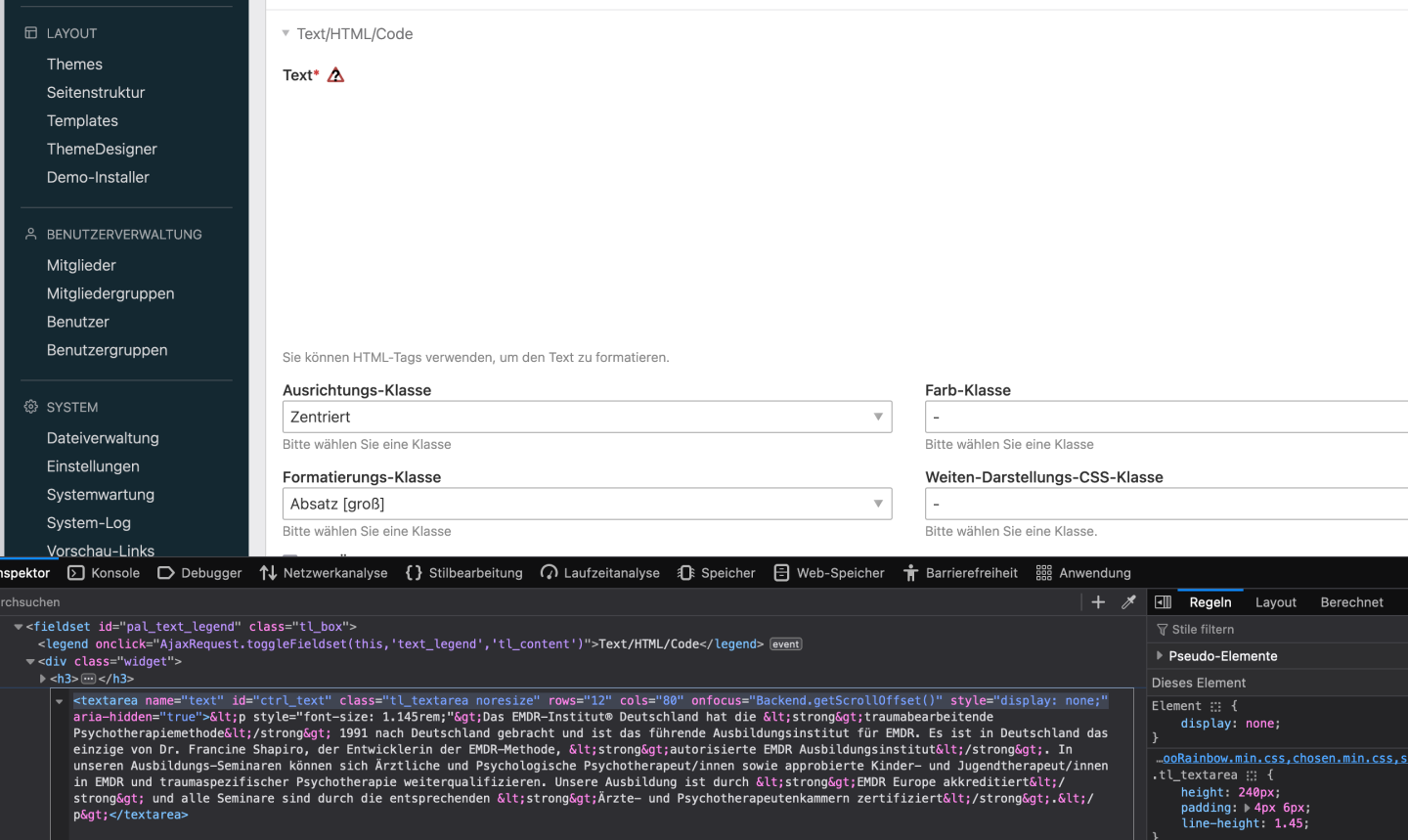Pick a color with the eyedropper icon
This screenshot has width=1408, height=840.
pos(1128,602)
